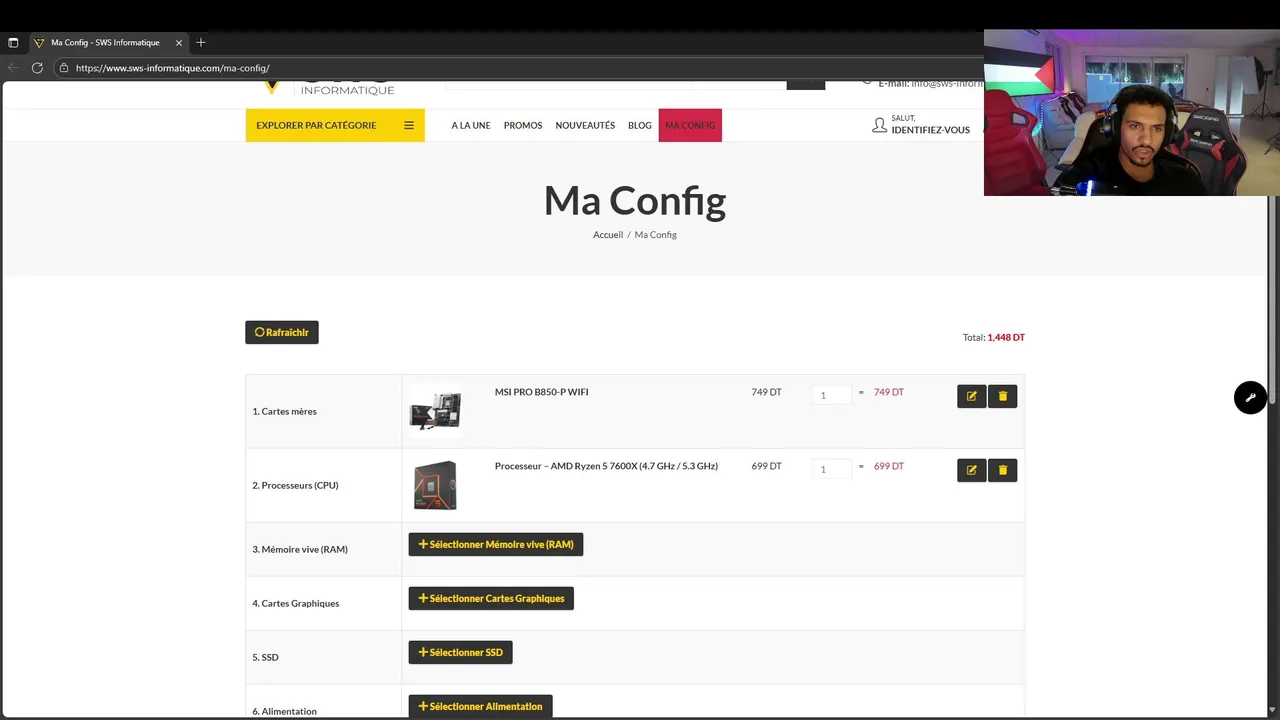Click the user account icon

point(879,125)
